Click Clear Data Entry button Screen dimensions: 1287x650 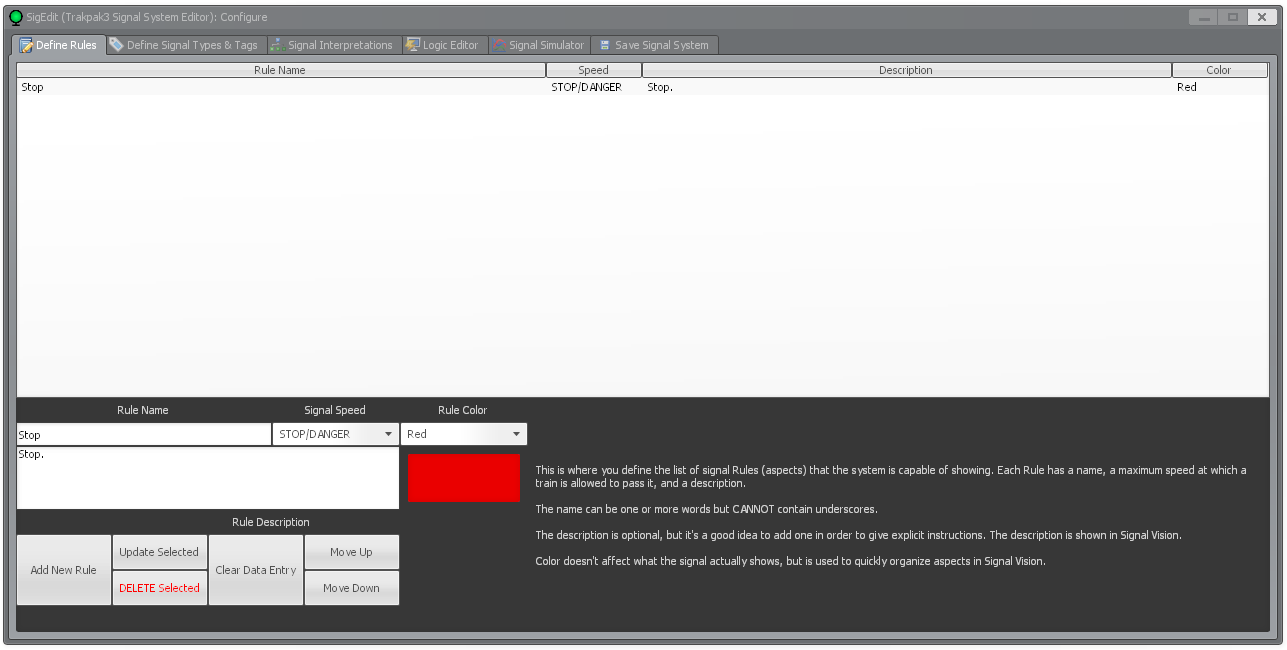256,570
